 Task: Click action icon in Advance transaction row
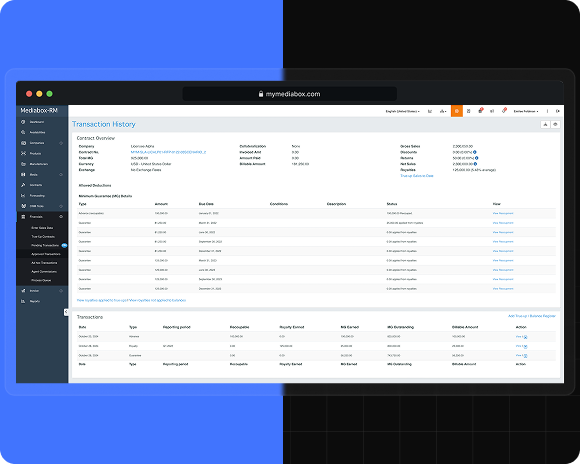(x=526, y=337)
